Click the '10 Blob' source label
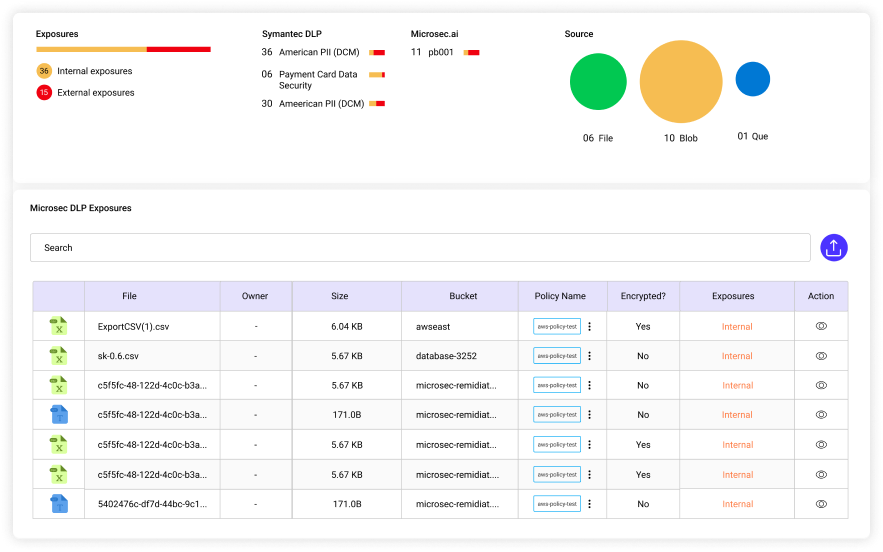 681,138
